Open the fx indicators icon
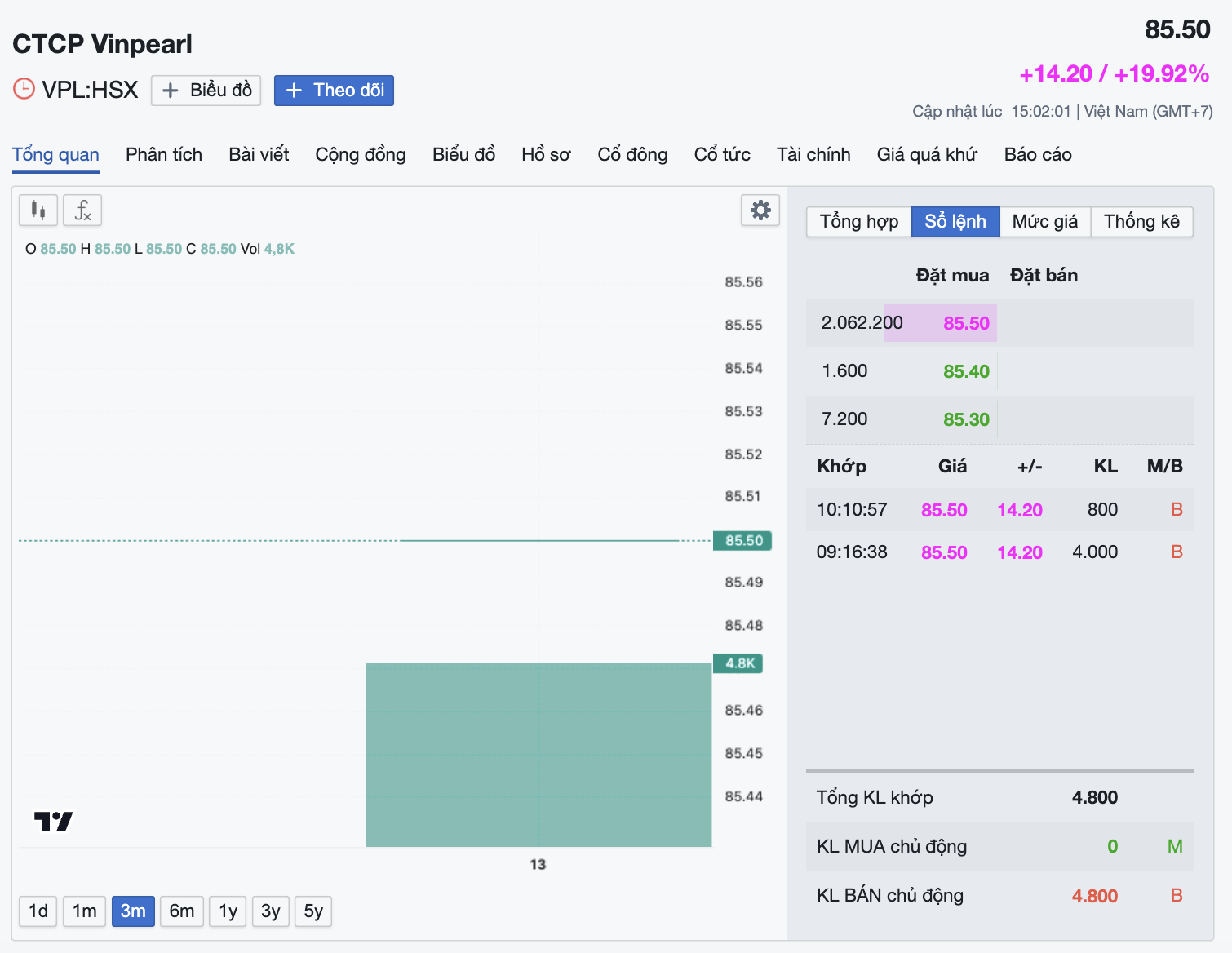Image resolution: width=1232 pixels, height=953 pixels. [82, 211]
